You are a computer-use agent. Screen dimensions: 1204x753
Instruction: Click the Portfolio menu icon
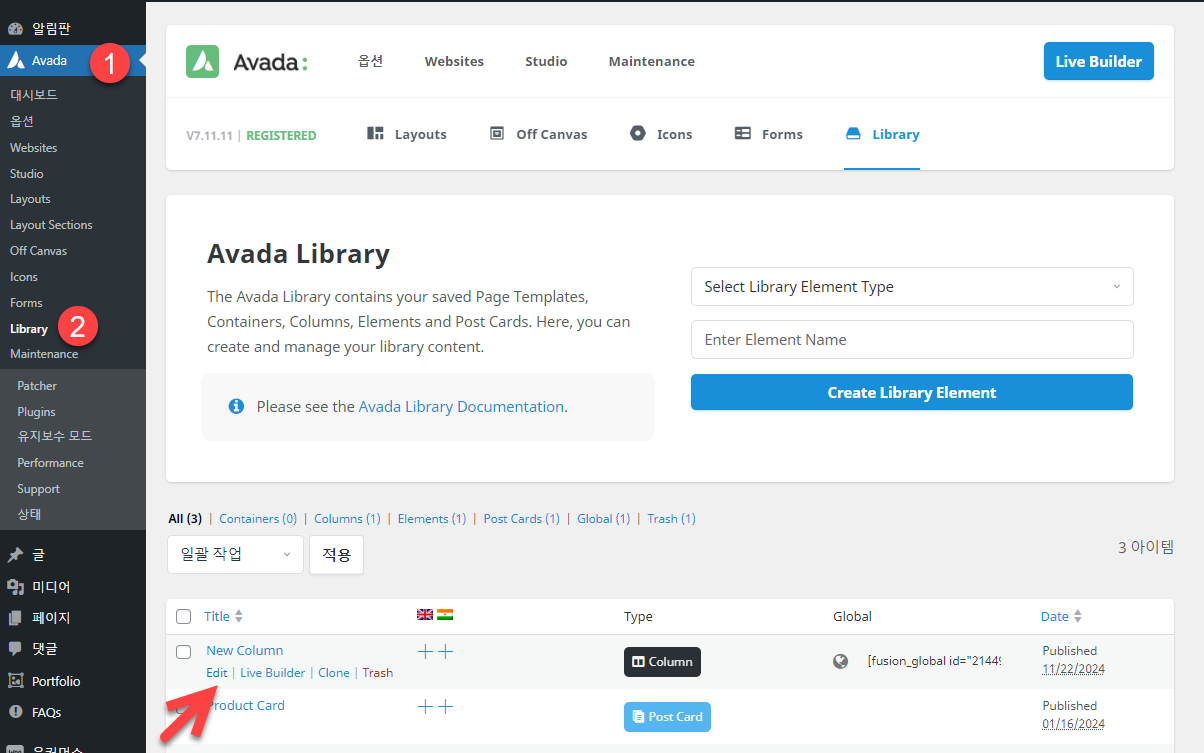pos(15,681)
